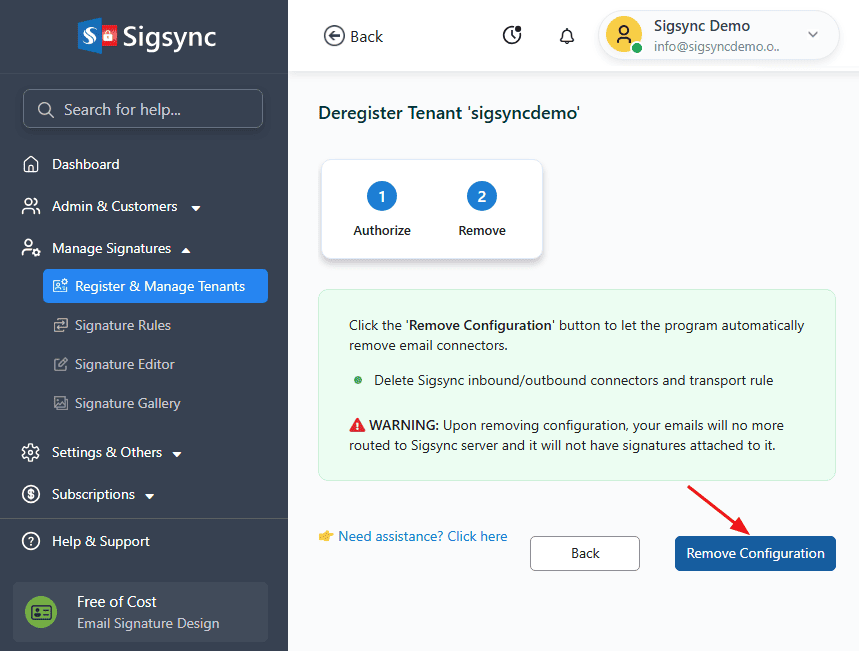Collapse the Manage Signatures section arrow
The width and height of the screenshot is (859, 651).
186,249
